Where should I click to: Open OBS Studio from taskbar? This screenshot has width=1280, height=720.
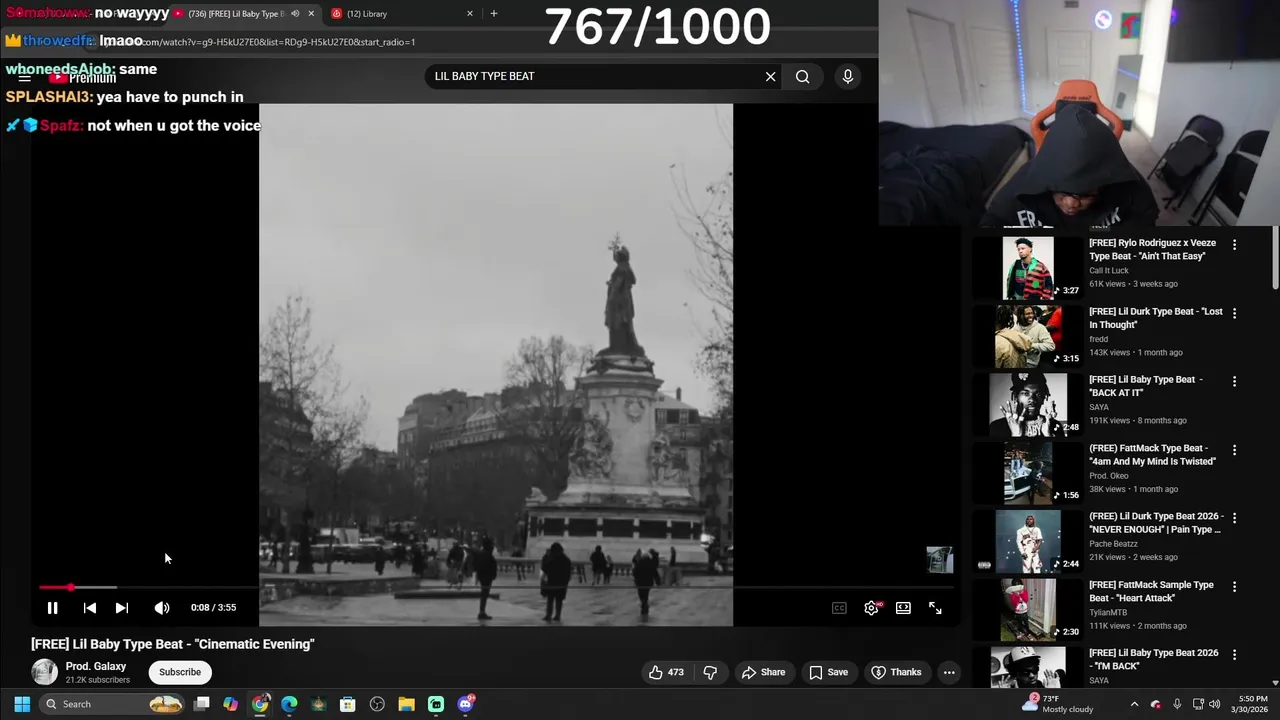[x=377, y=704]
